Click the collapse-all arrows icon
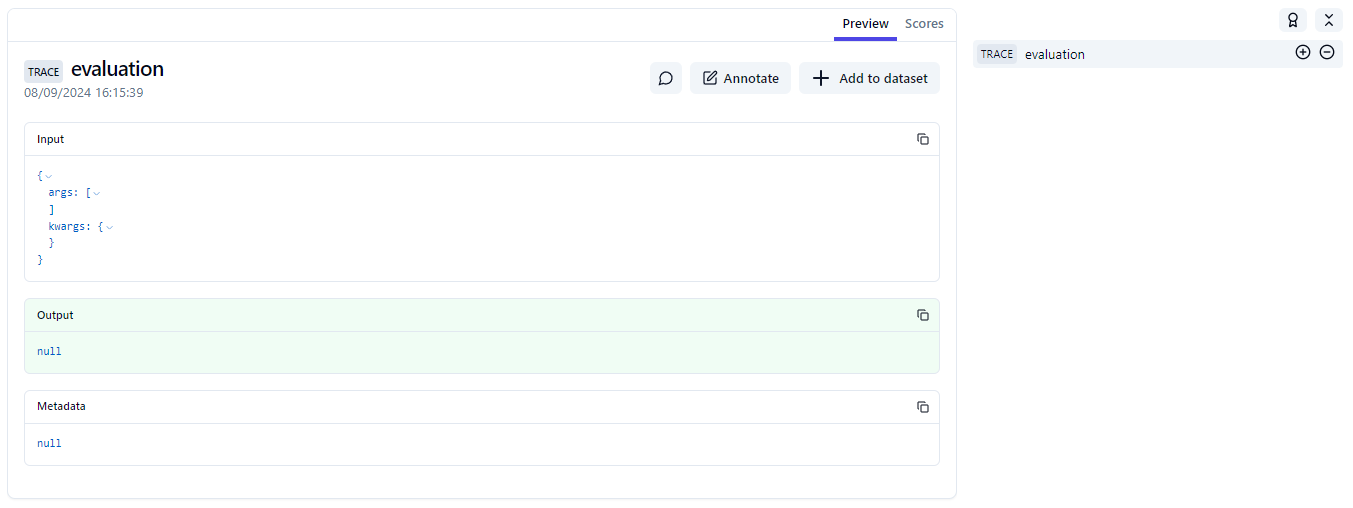This screenshot has height=508, width=1353. 1328,20
